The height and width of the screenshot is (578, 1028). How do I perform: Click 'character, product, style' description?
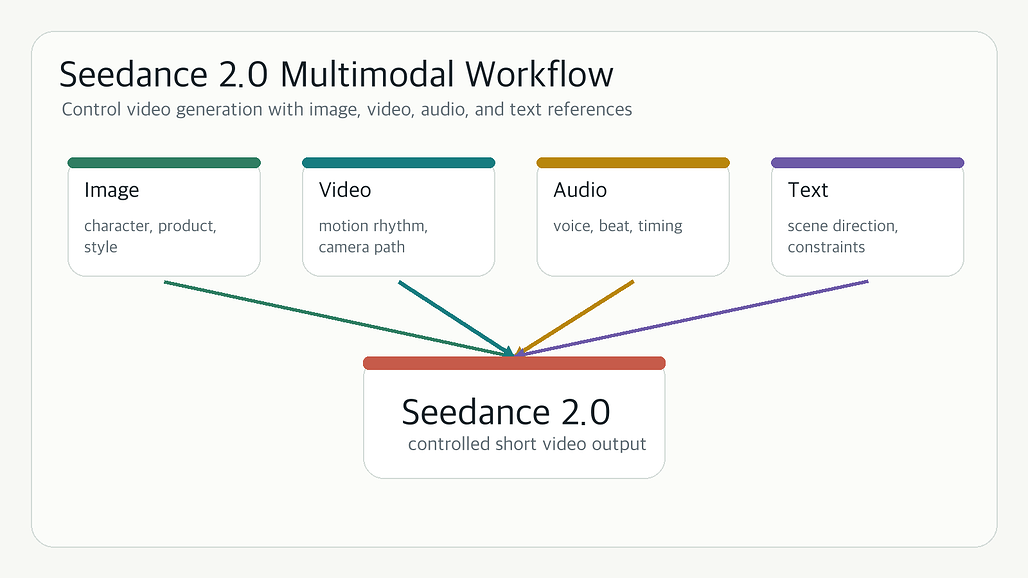pyautogui.click(x=150, y=236)
